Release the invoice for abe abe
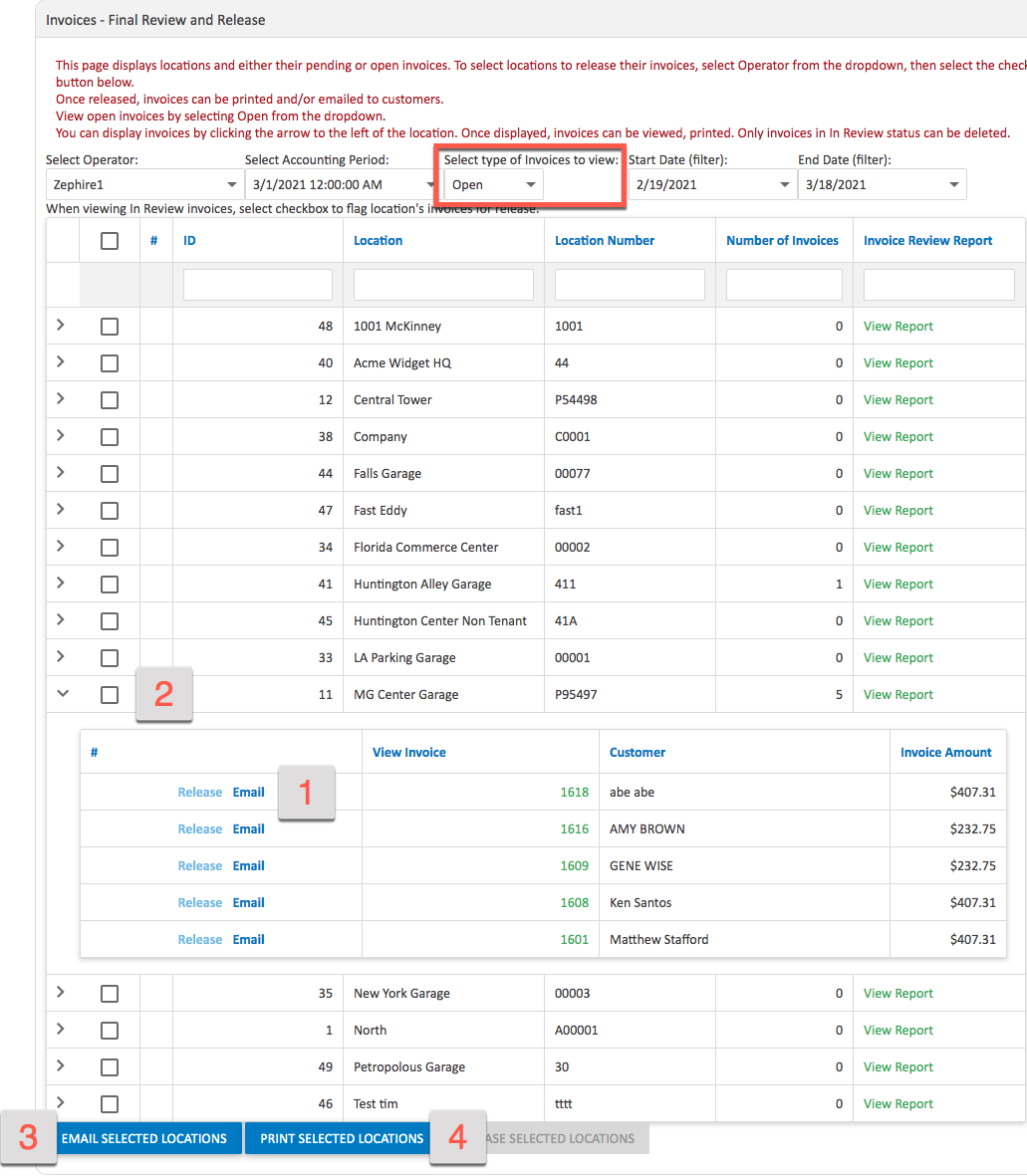Screen dimensions: 1027x1176 tap(199, 792)
